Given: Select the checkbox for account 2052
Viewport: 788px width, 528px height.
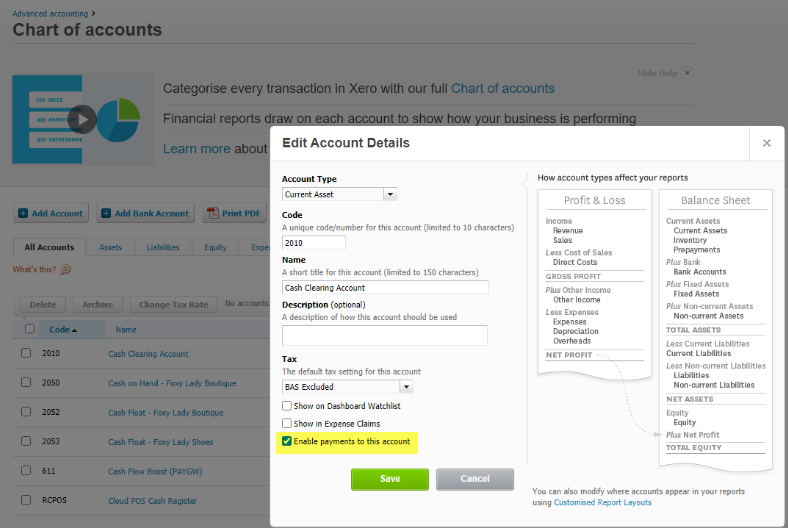Looking at the screenshot, I should coord(26,412).
